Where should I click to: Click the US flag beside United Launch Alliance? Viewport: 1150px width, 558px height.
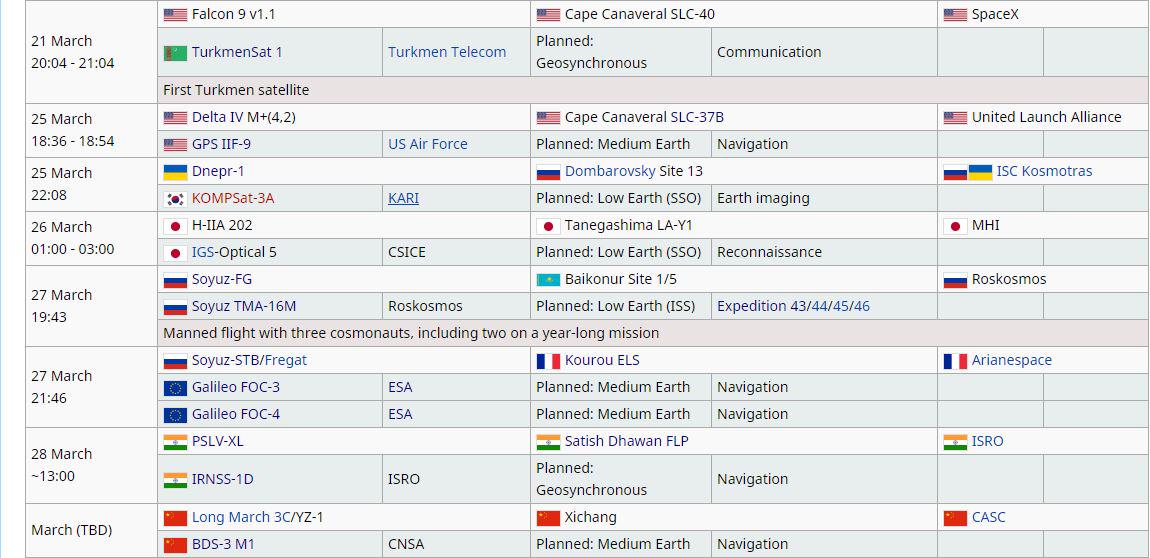pos(955,117)
